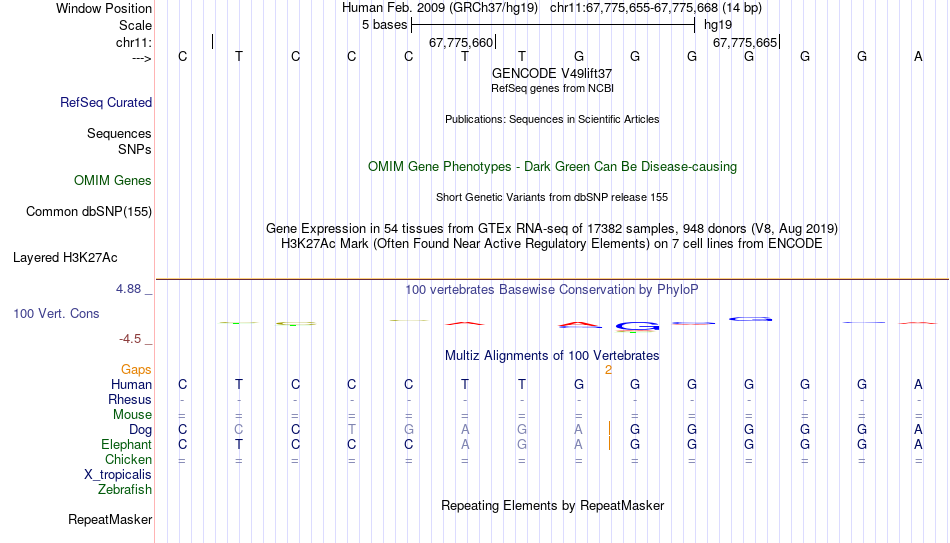Click the 4.88 conservation upper limit value
This screenshot has height=543, width=950.
128,289
